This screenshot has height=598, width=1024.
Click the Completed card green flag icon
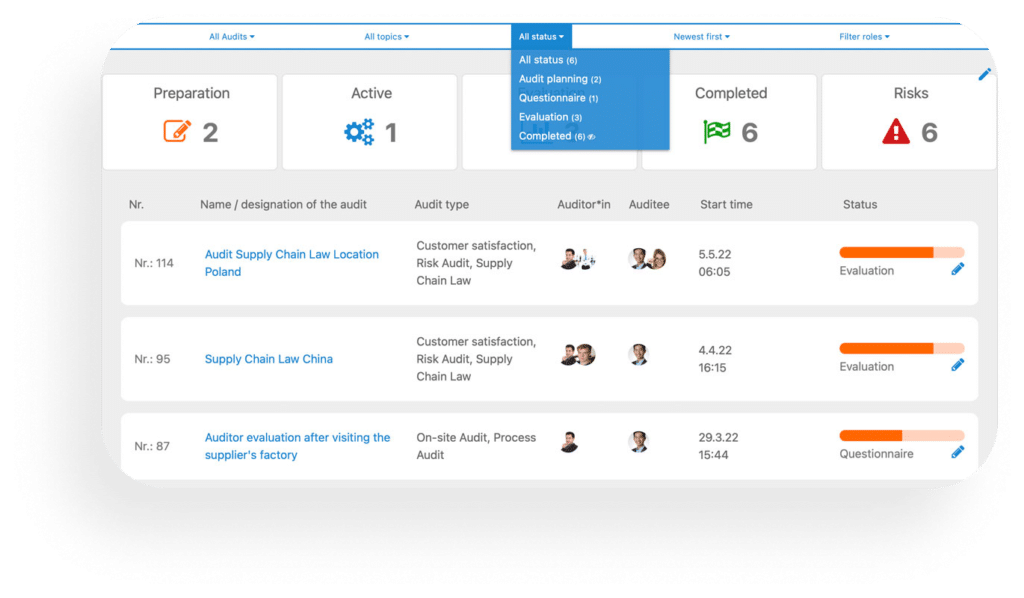point(716,132)
